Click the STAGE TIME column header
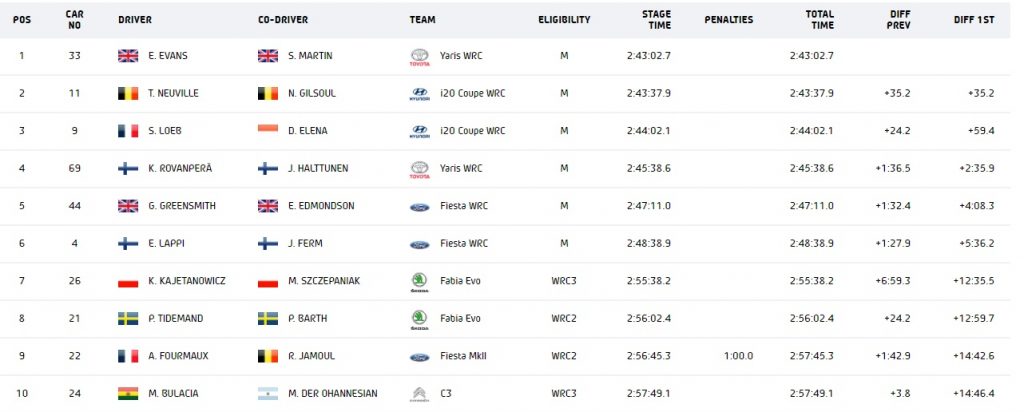 [x=655, y=20]
